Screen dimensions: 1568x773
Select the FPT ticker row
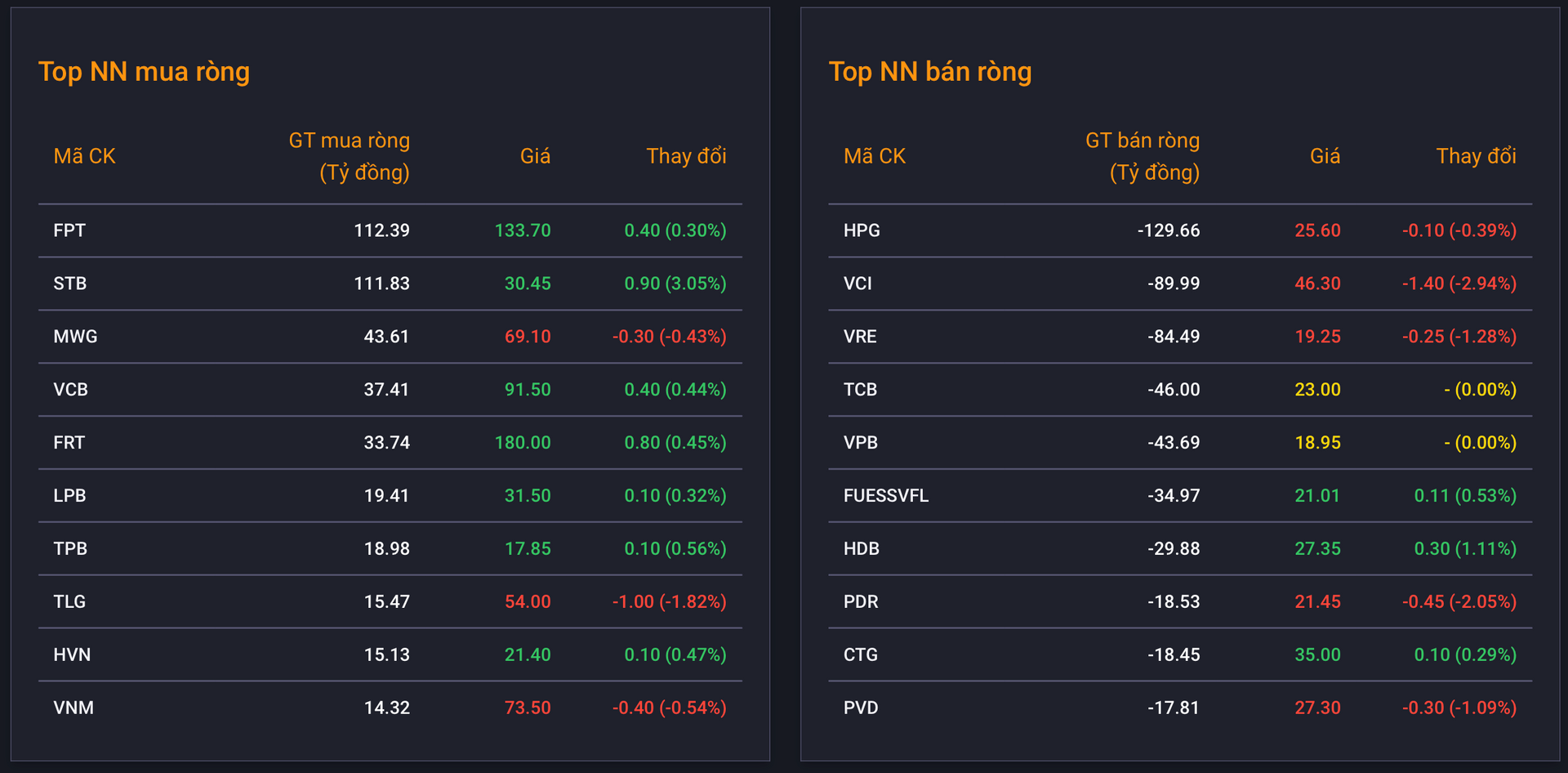[x=390, y=230]
